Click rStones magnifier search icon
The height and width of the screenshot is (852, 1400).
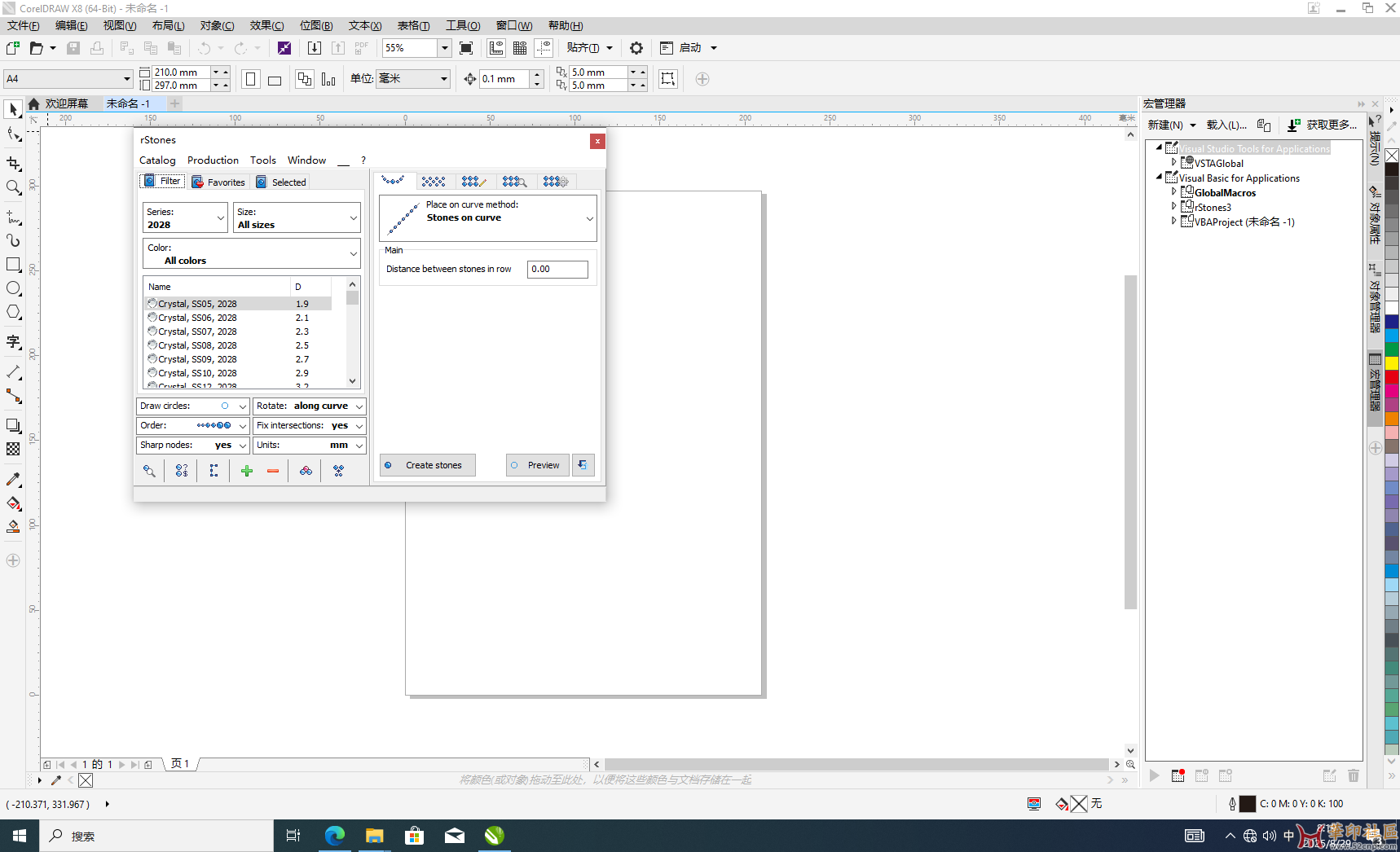click(x=149, y=471)
